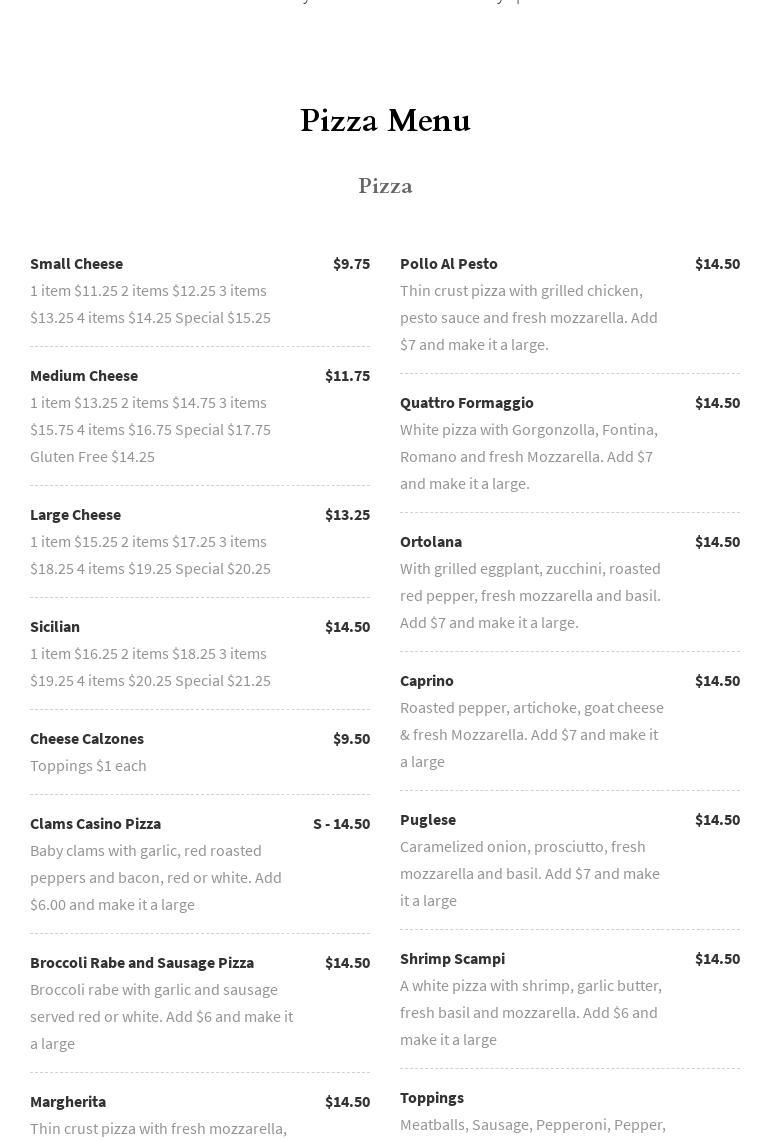
Task: Click the Pollo Al Pesto title
Action: click(x=449, y=264)
